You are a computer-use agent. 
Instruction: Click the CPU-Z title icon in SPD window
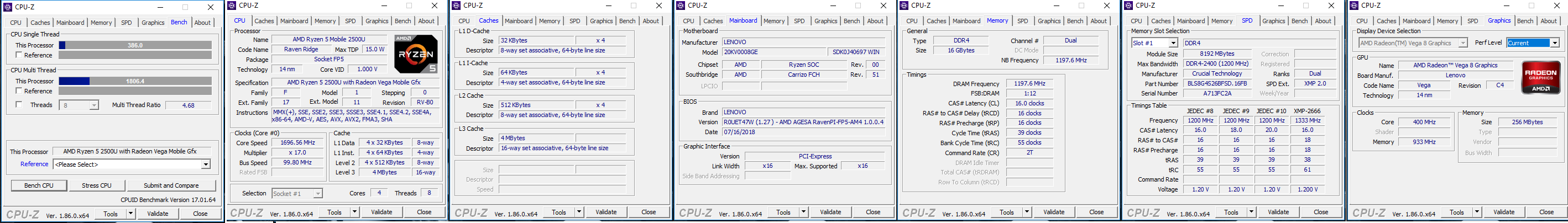(1129, 6)
